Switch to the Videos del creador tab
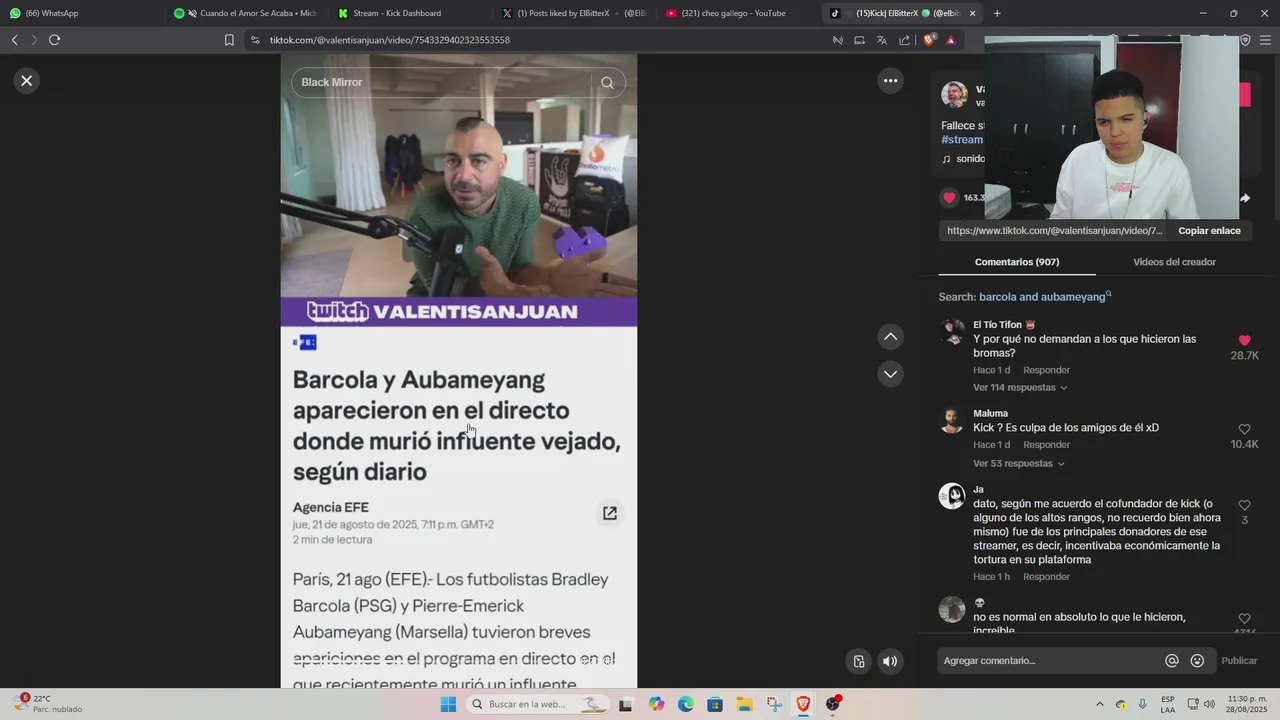 point(1174,262)
